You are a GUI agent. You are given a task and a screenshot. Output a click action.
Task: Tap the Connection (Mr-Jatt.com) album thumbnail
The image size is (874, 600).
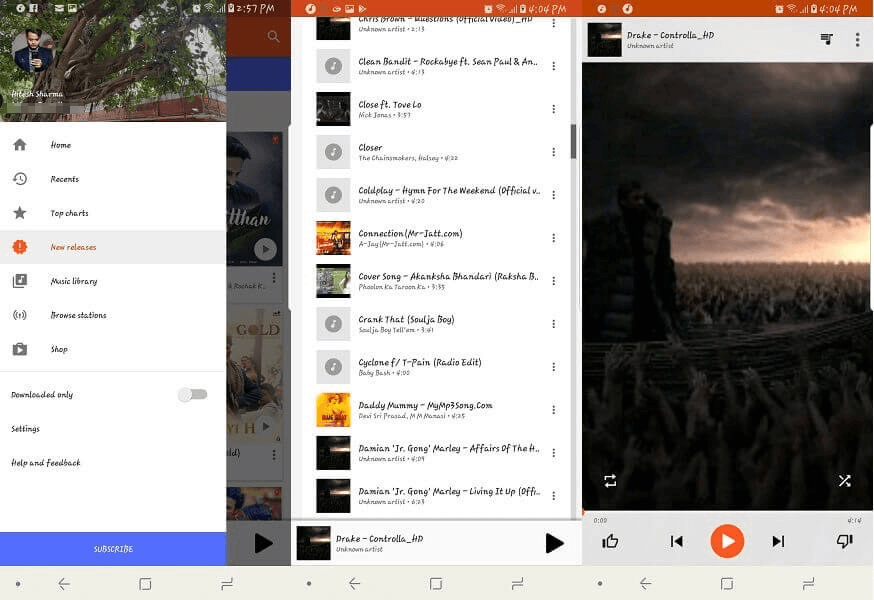pyautogui.click(x=333, y=238)
